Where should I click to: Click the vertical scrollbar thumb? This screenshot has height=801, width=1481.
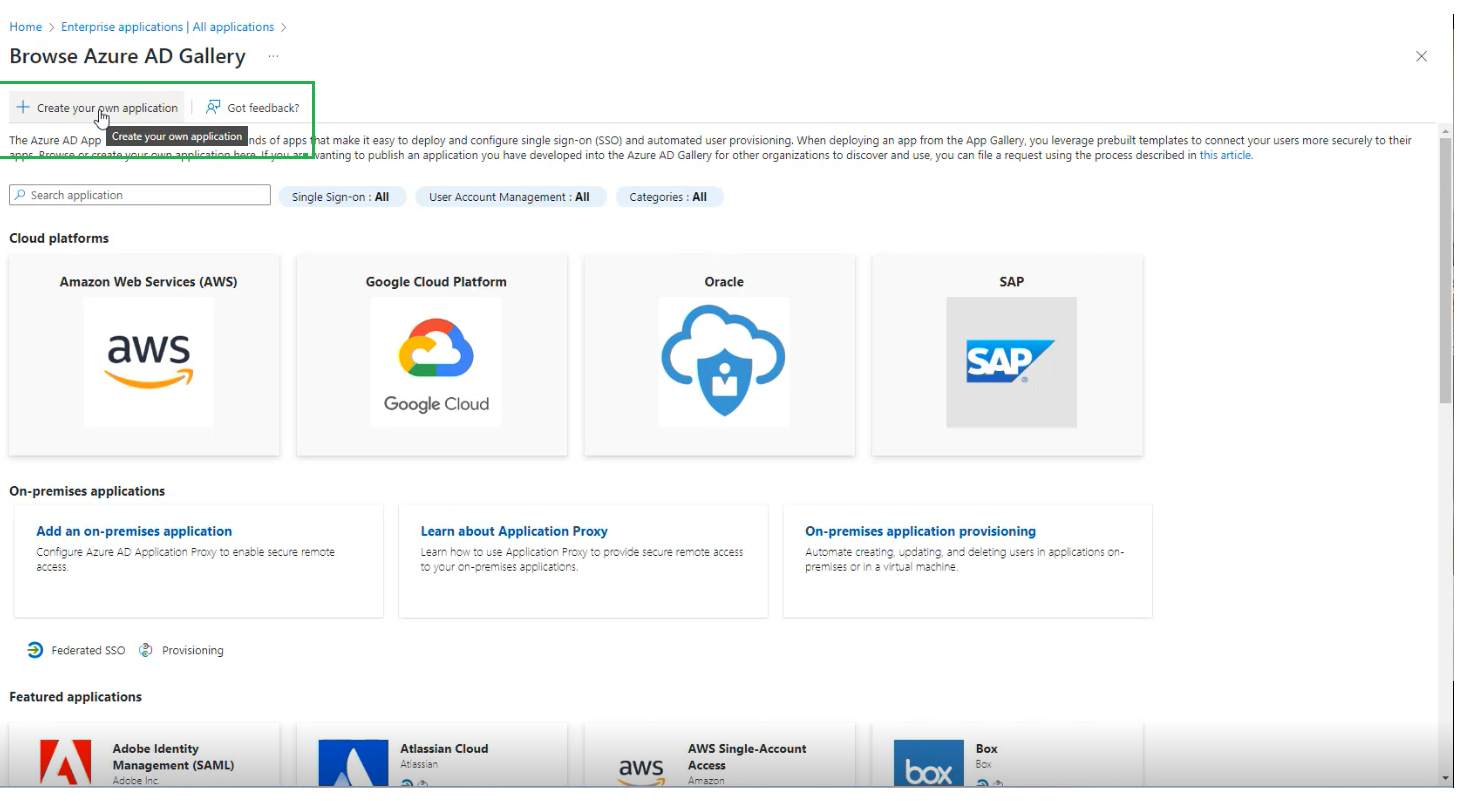[x=1445, y=270]
